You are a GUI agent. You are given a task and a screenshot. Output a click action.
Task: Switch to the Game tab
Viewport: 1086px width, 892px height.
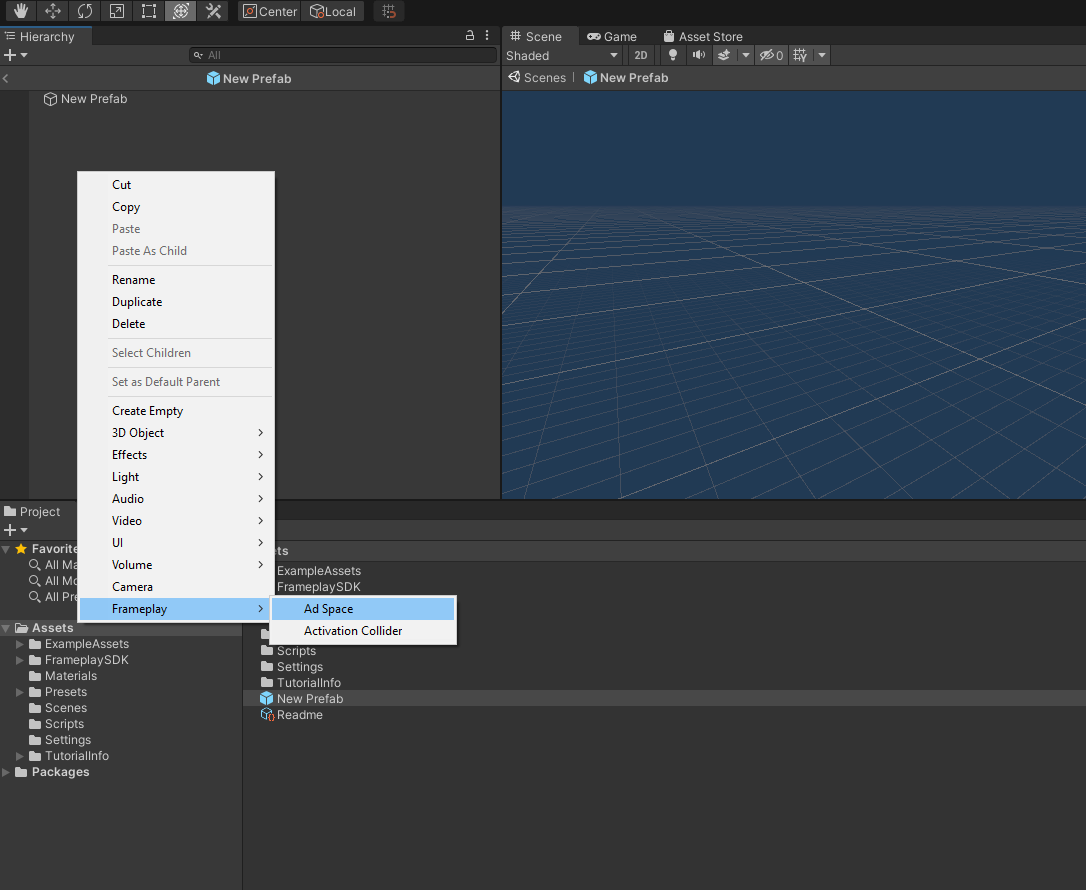[x=612, y=37]
